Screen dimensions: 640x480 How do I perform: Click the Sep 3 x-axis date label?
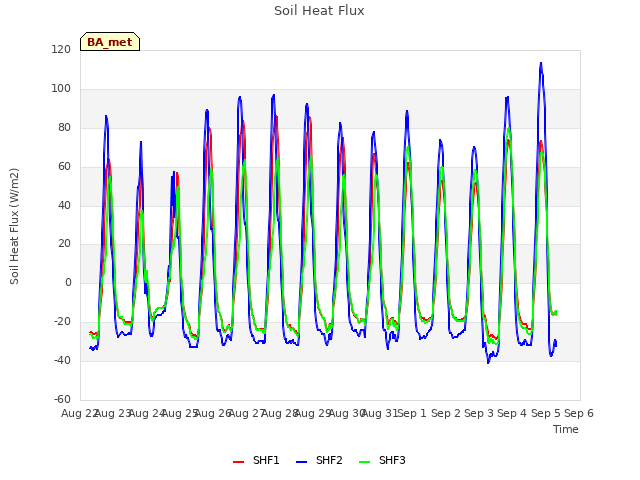click(479, 413)
